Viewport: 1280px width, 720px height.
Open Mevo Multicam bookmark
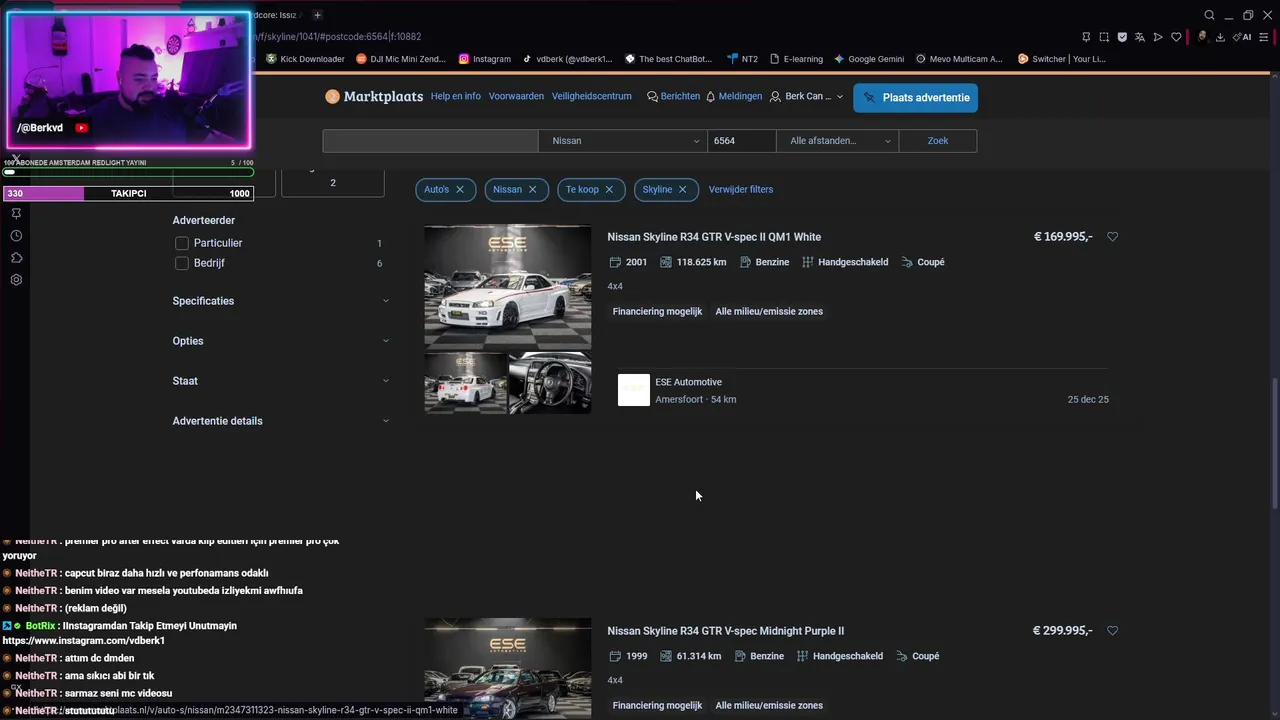click(959, 59)
